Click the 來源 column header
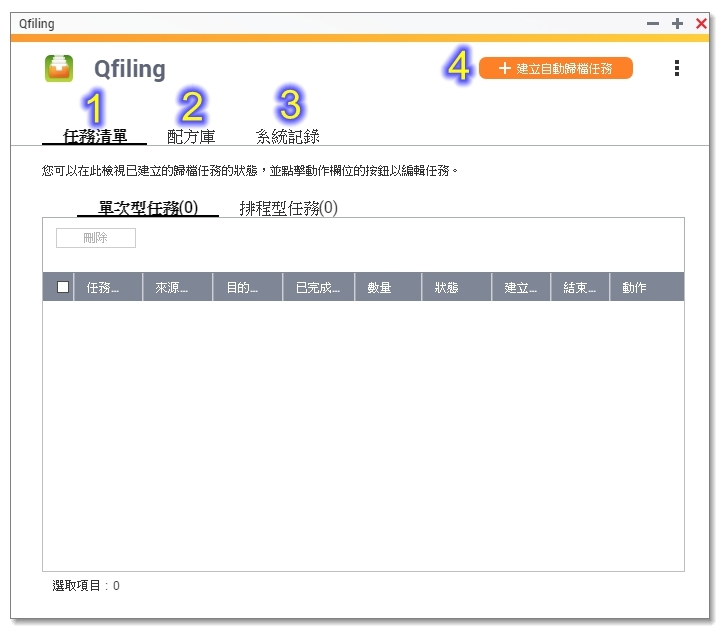Image resolution: width=720 pixels, height=631 pixels. 178,287
